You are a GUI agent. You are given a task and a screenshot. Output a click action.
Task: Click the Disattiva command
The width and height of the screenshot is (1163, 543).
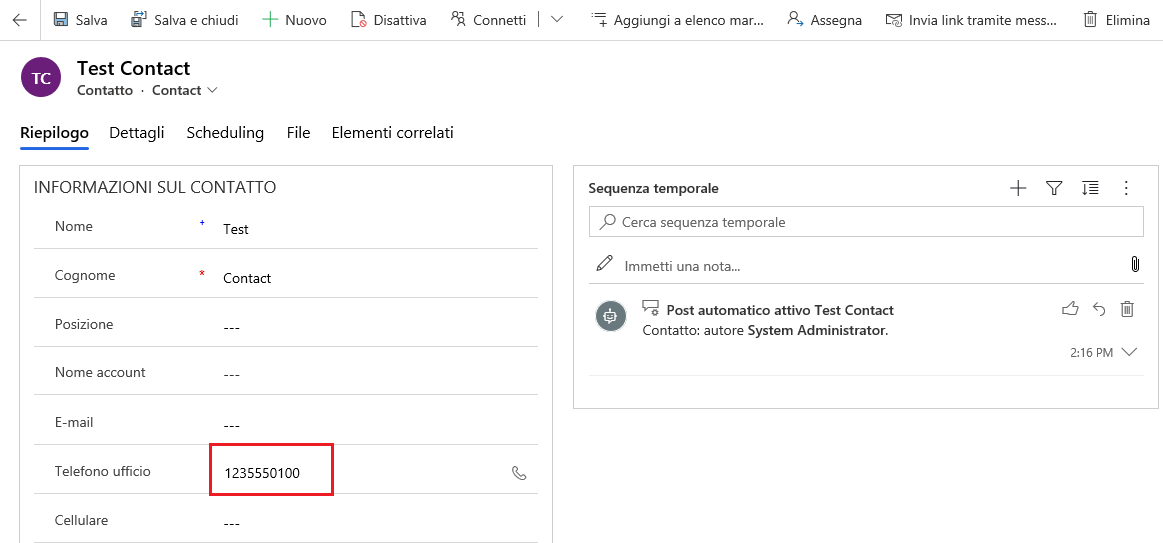tap(389, 20)
